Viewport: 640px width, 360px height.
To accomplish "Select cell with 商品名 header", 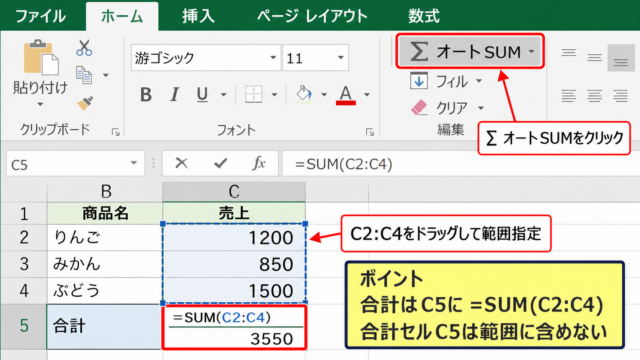I will (105, 213).
